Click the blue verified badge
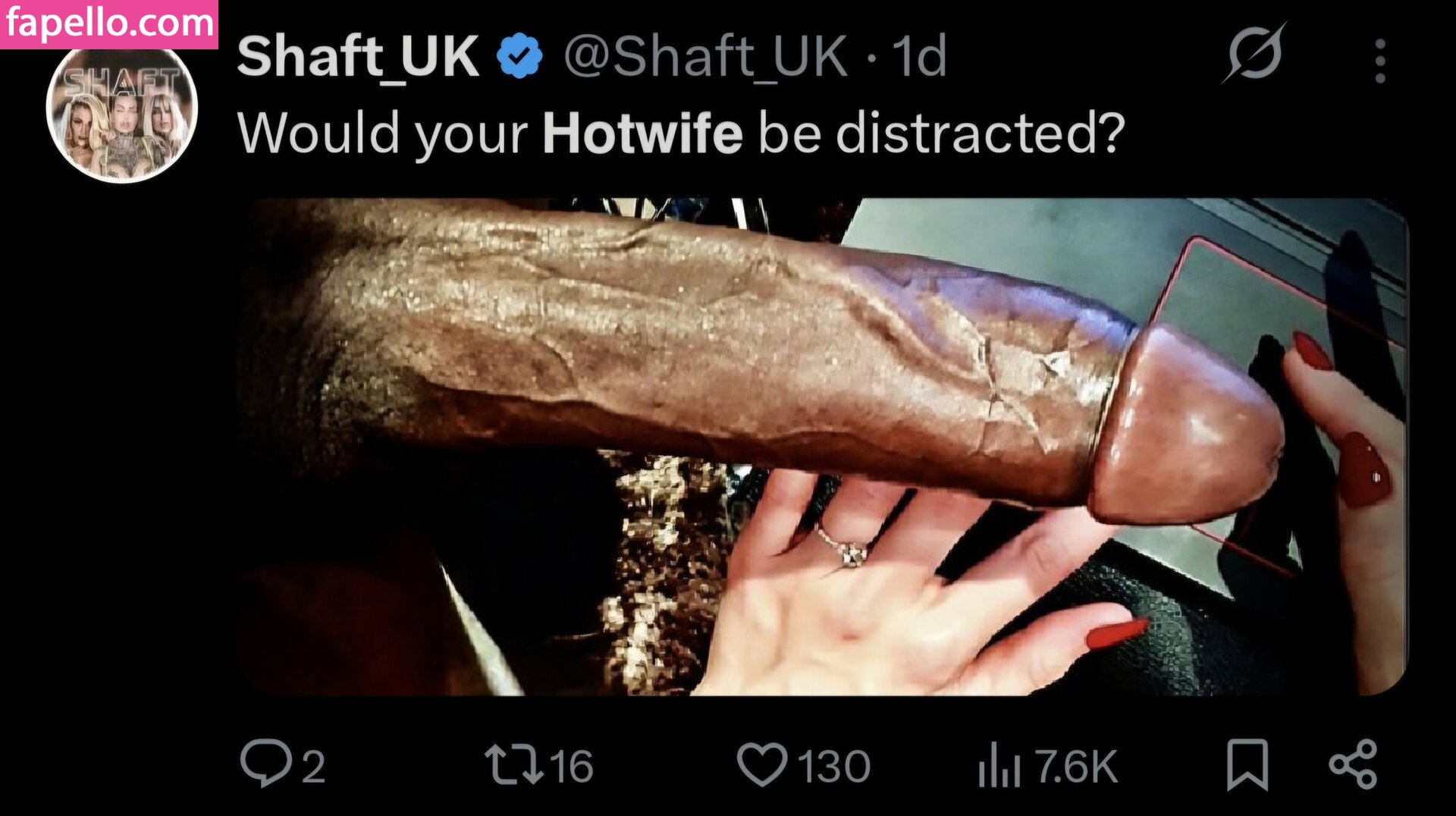Screen dimensions: 1456x816 pos(519,56)
